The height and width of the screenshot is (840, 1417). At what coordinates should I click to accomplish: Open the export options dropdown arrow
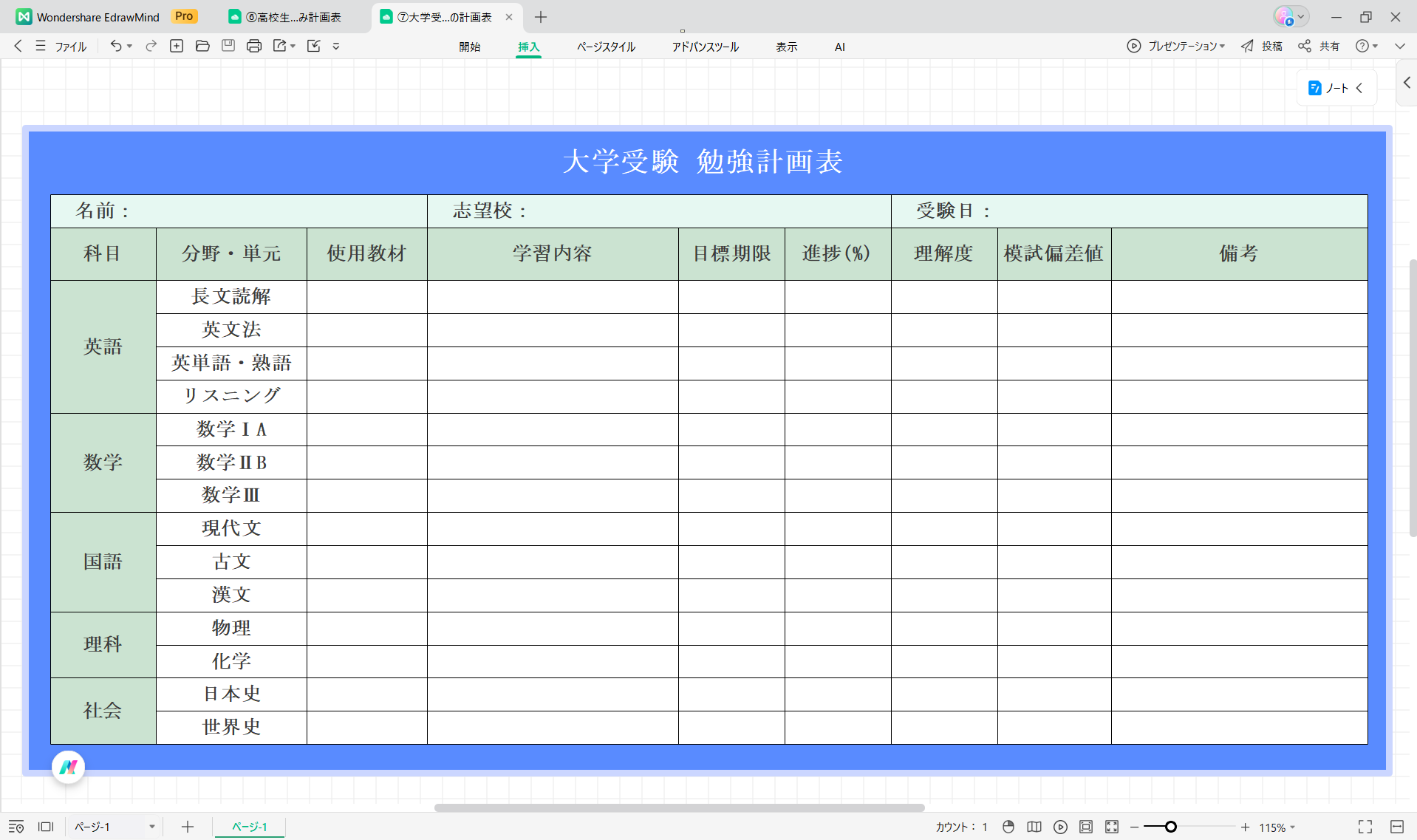pos(293,46)
